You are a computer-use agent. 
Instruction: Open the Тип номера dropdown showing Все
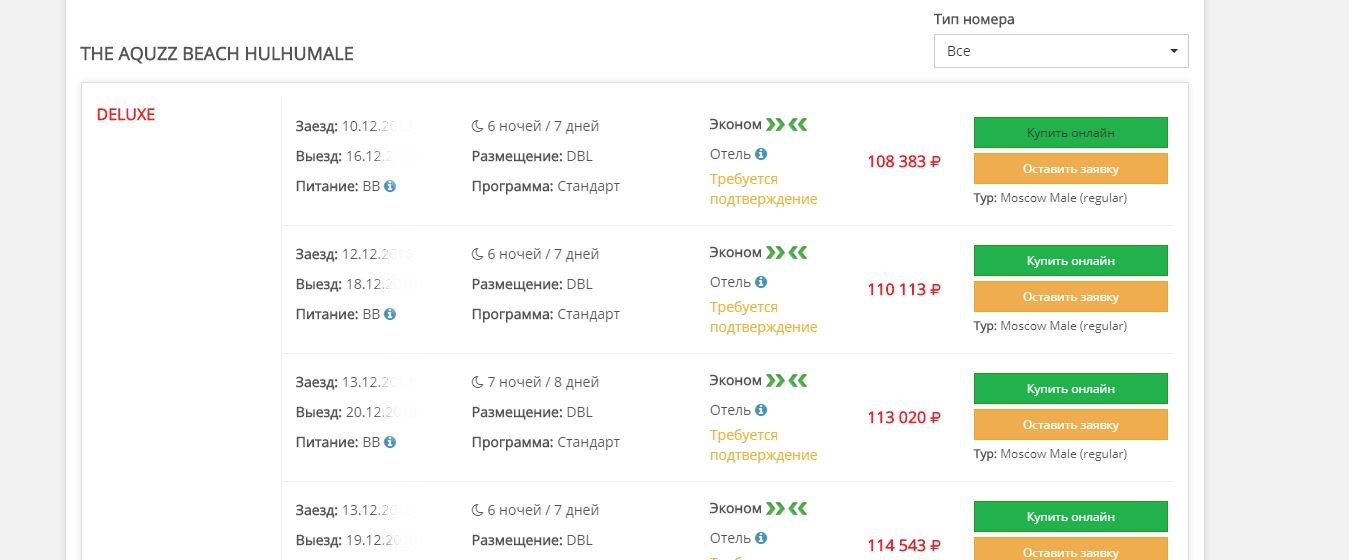coord(1061,51)
